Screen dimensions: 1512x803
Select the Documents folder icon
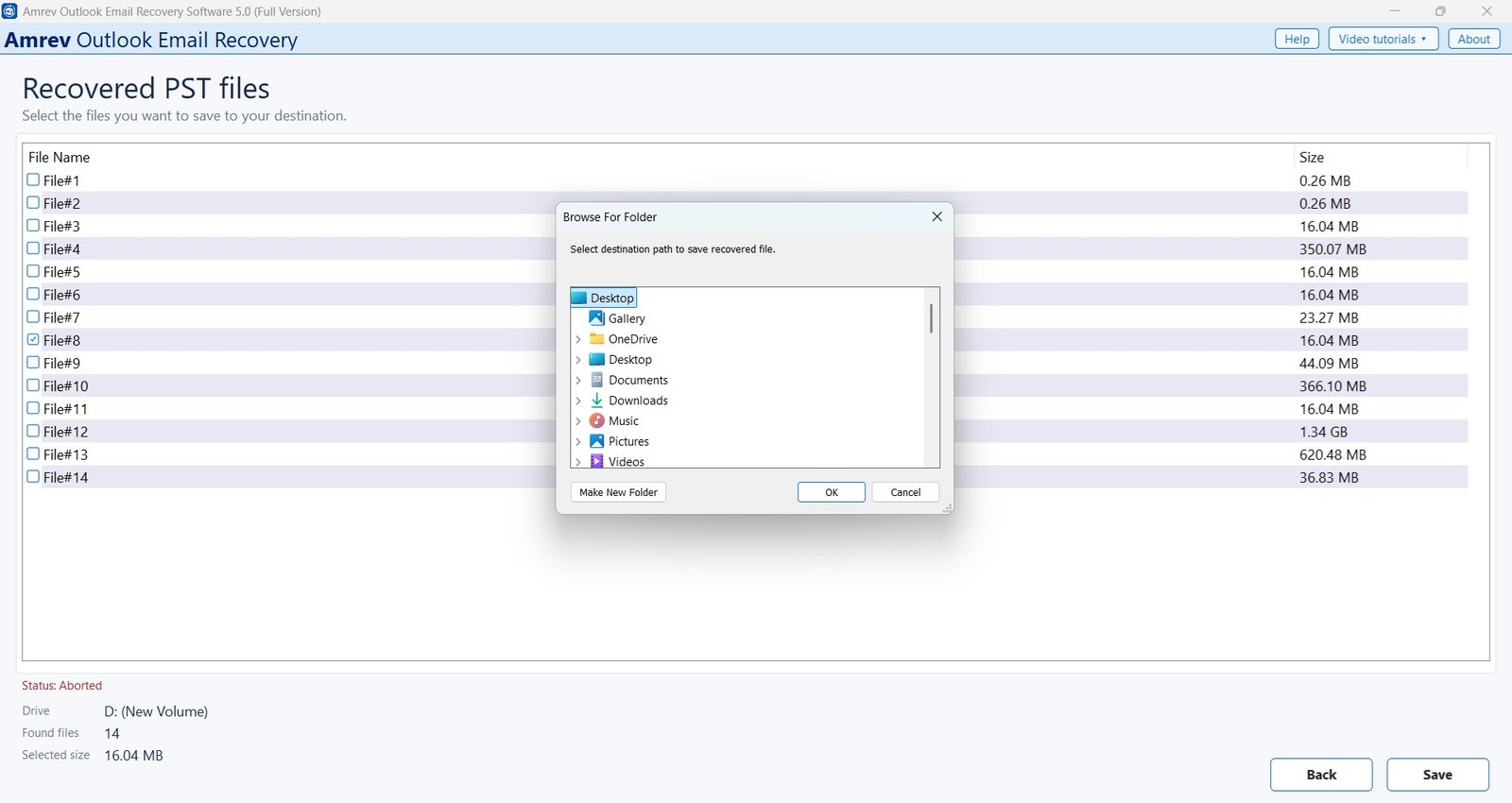tap(596, 380)
